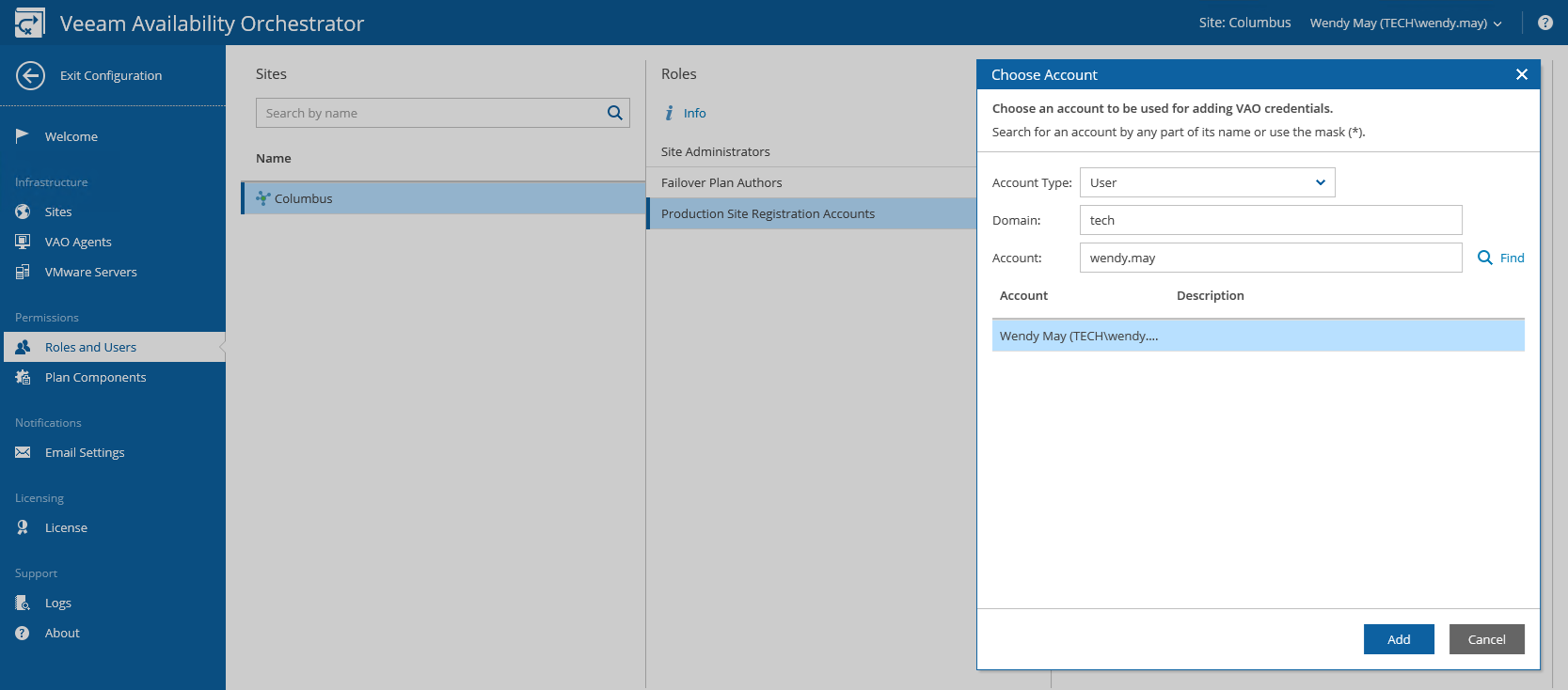1568x690 pixels.
Task: Open the License page
Action: pyautogui.click(x=66, y=527)
